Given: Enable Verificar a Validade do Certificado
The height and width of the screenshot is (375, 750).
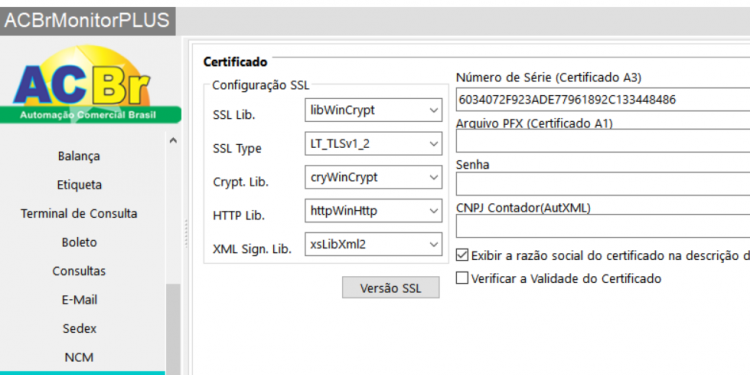Looking at the screenshot, I should (x=462, y=278).
